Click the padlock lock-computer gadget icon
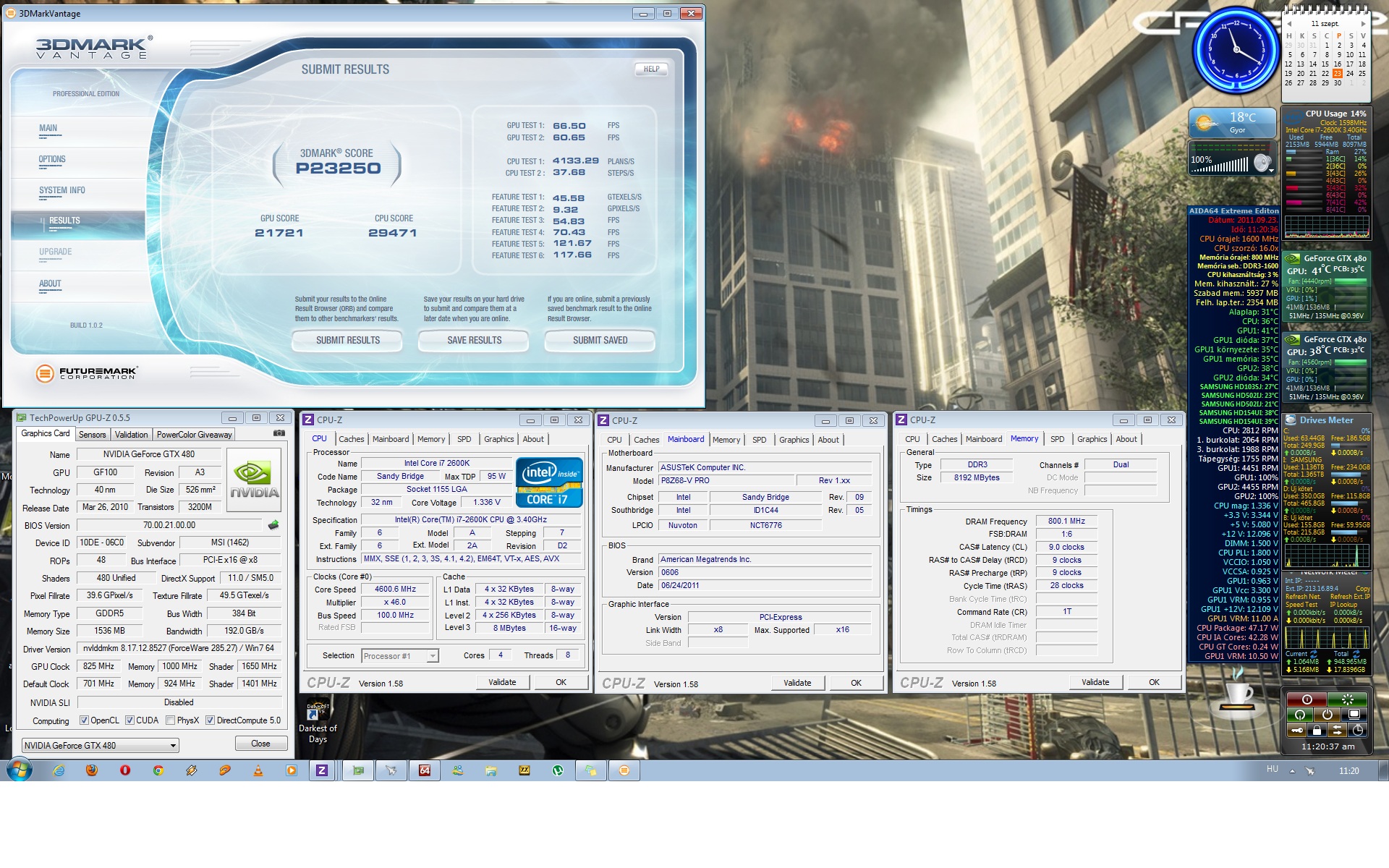This screenshot has height=868, width=1389. tap(1317, 730)
